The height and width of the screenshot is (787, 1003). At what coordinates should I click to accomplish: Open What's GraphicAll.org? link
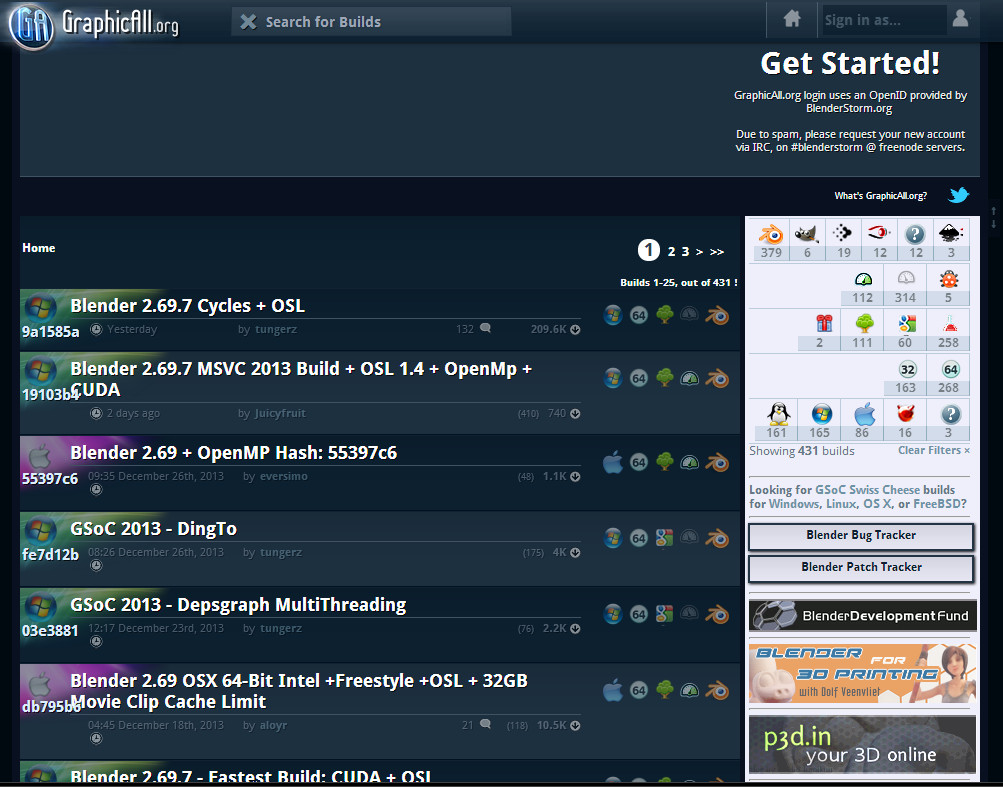(x=880, y=196)
